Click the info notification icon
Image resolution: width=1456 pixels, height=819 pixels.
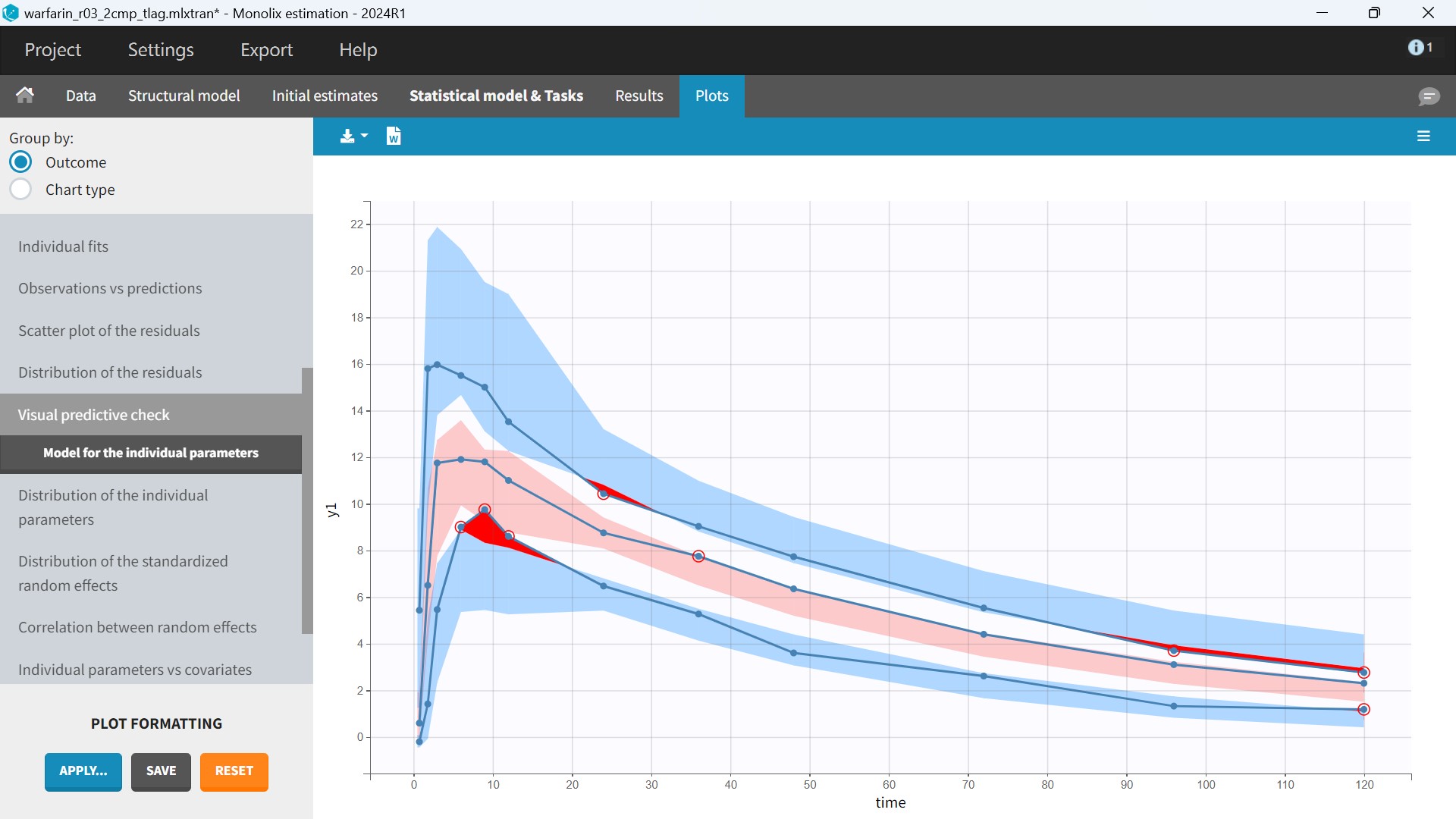click(1416, 48)
